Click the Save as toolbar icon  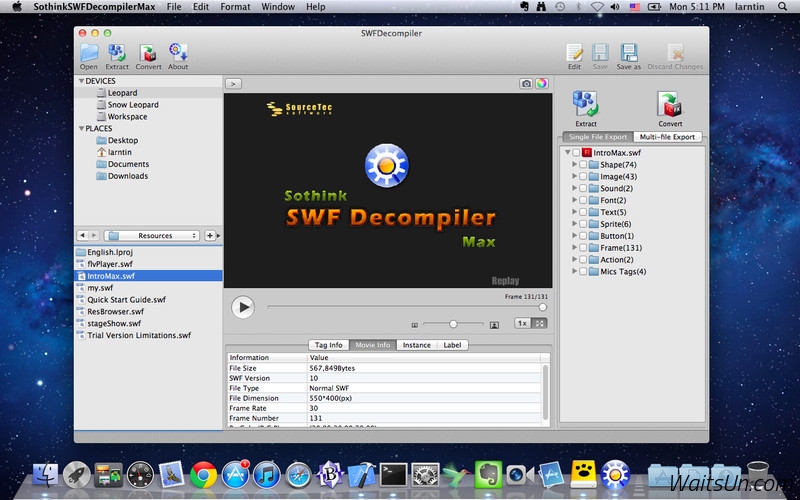pyautogui.click(x=628, y=53)
